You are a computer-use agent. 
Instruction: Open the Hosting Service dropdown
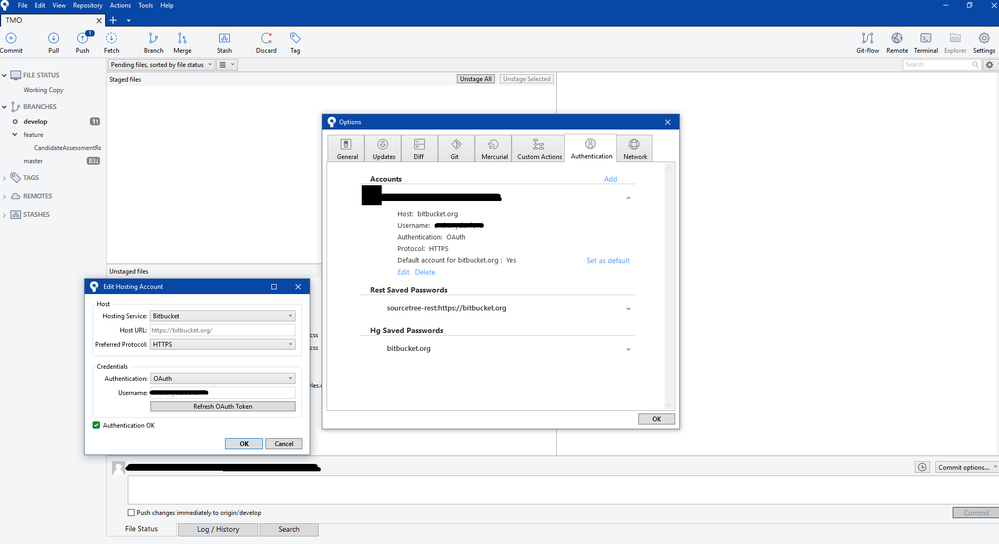[x=222, y=316]
